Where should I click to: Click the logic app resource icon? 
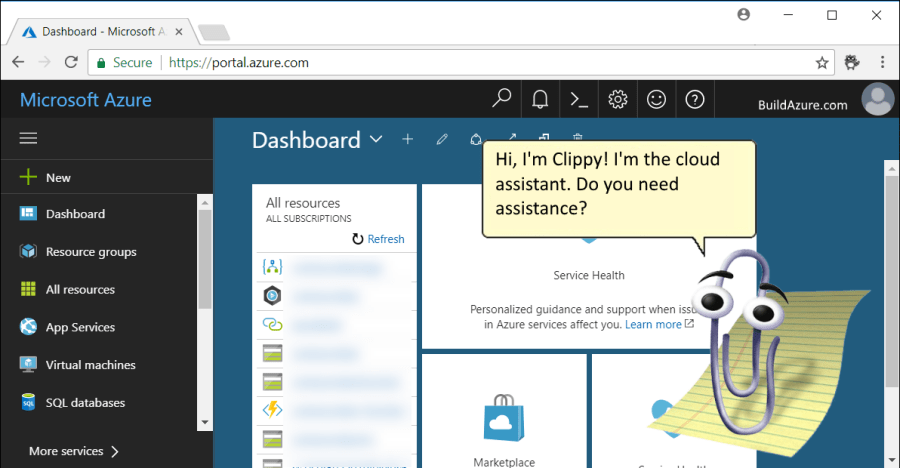[x=272, y=267]
